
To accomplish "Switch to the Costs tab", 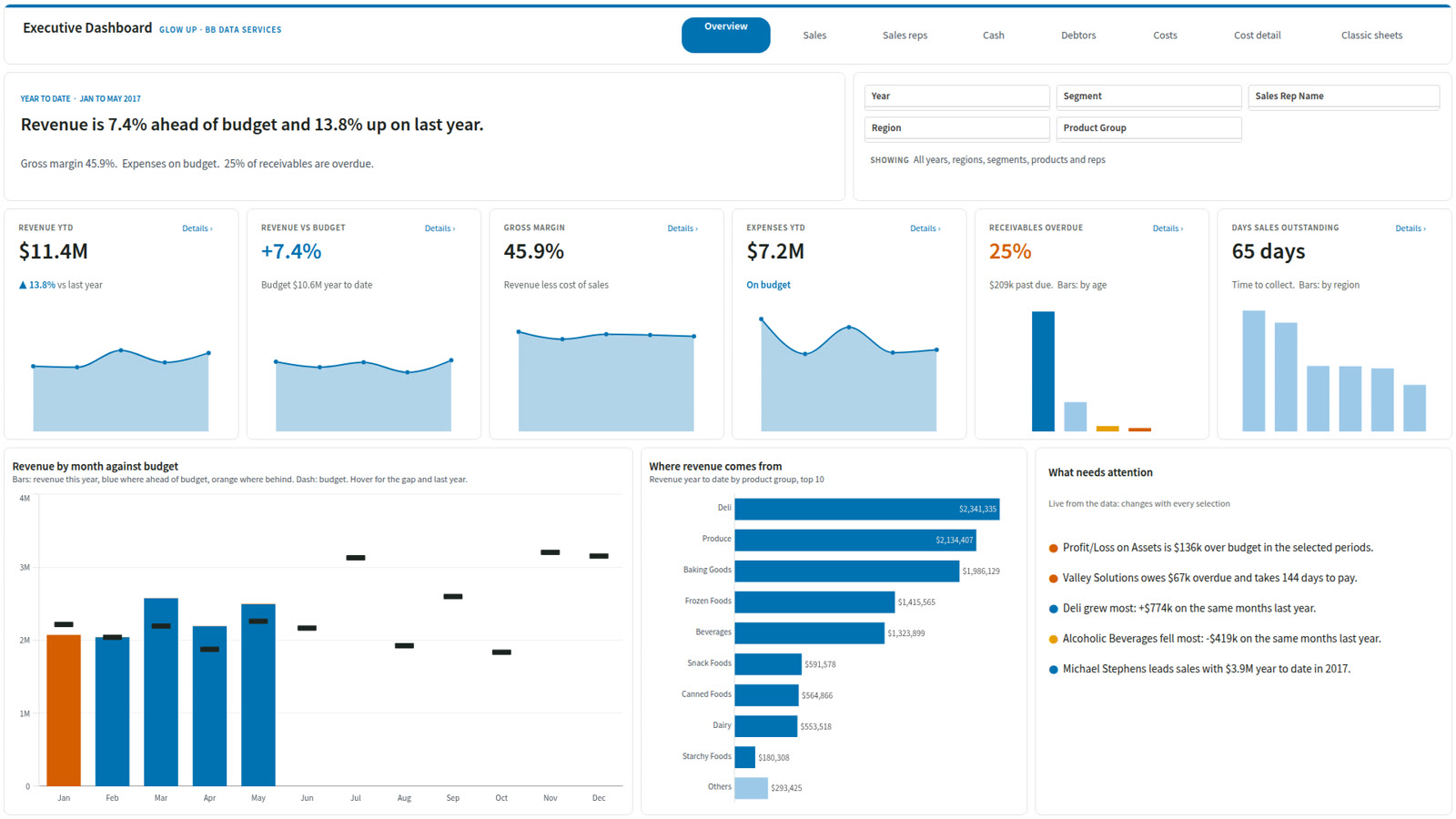I will point(1165,35).
